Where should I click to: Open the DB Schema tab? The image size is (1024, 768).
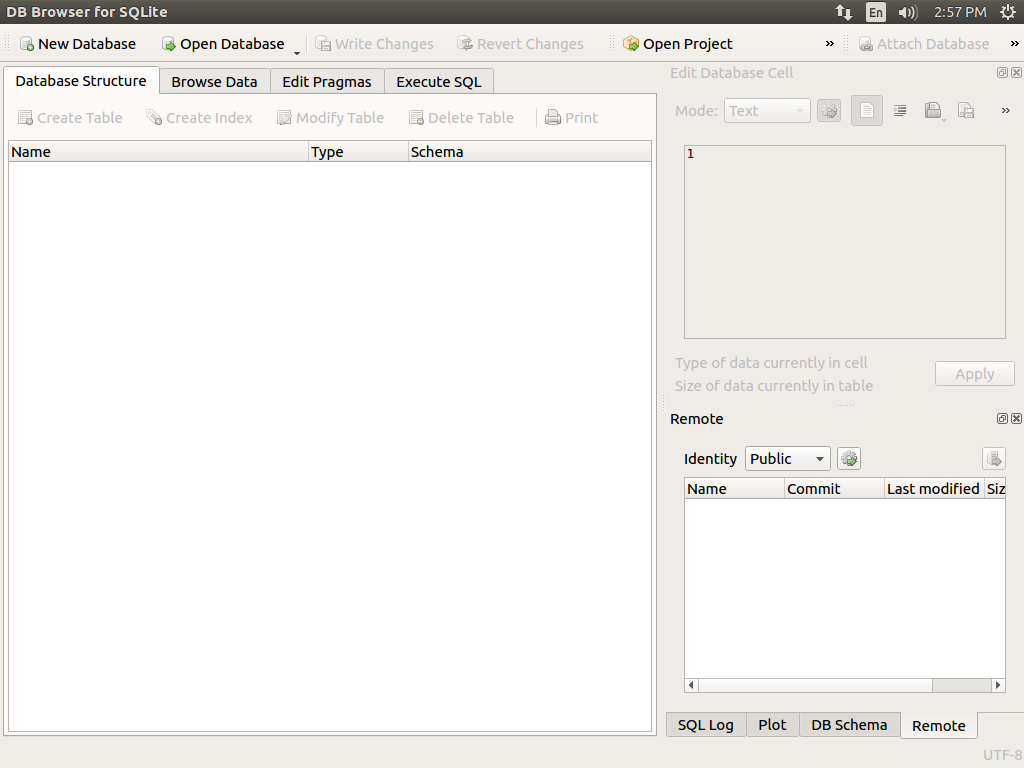click(849, 725)
